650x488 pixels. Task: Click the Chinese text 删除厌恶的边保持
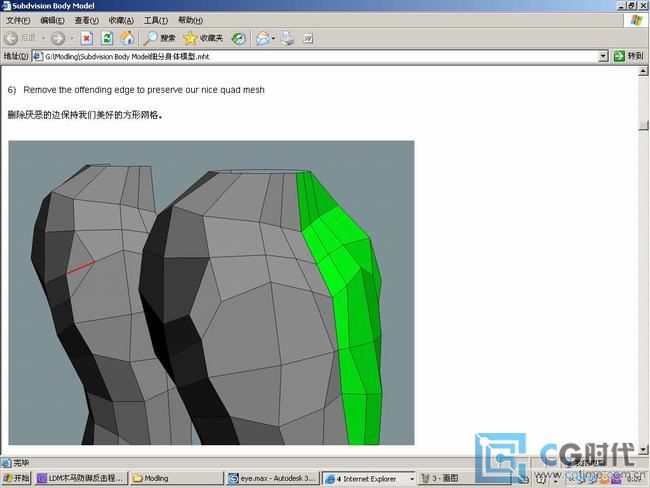(43, 115)
